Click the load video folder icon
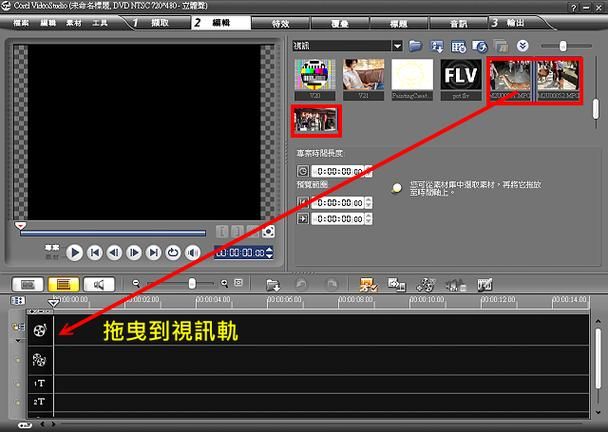608x432 pixels. [x=415, y=46]
